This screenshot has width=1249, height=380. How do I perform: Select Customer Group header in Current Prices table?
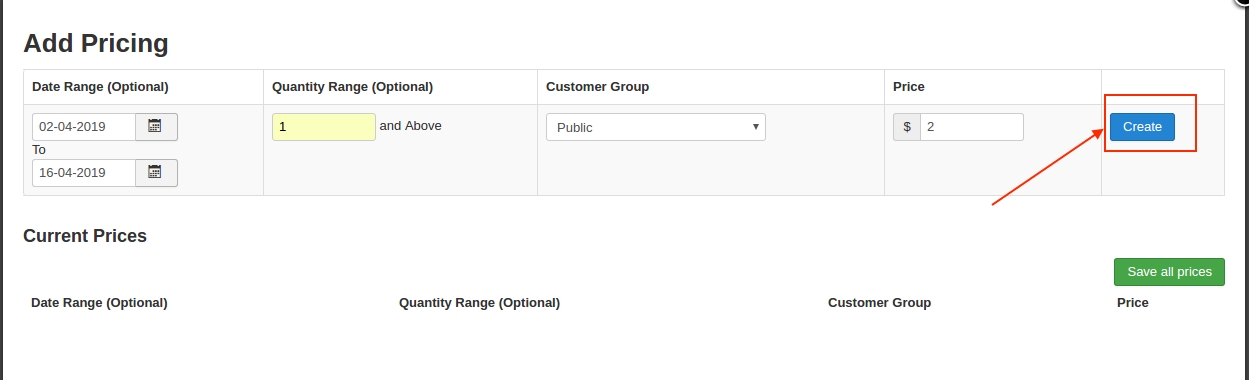[879, 303]
